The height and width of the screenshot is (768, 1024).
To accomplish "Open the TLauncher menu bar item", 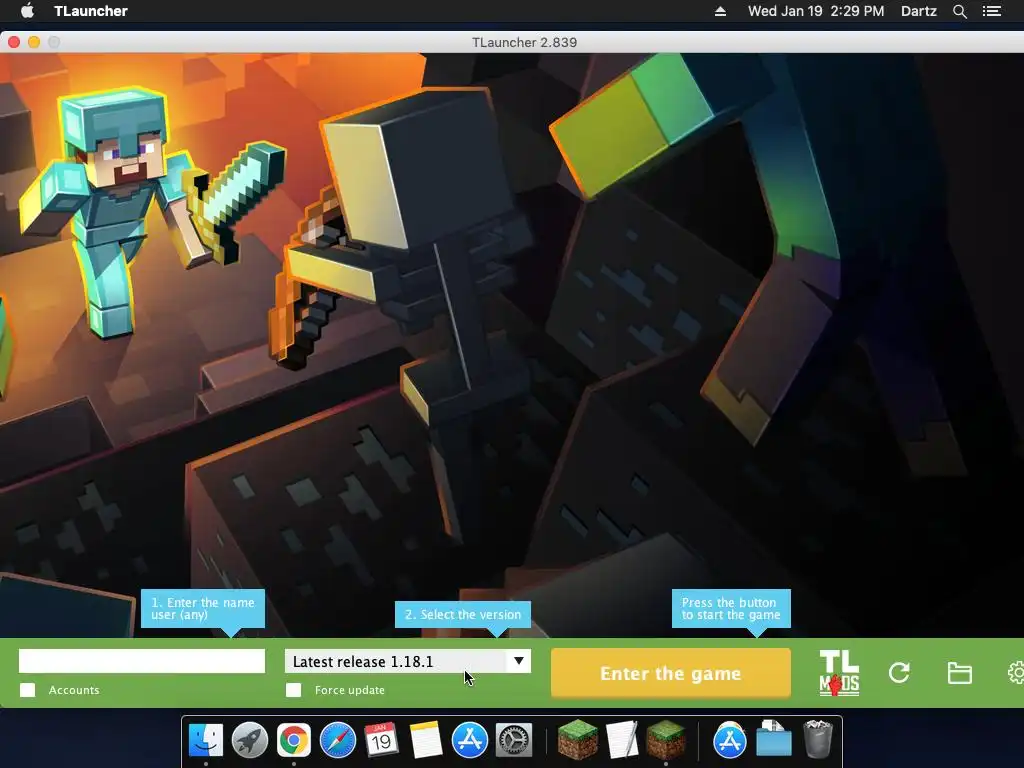I will pos(91,11).
